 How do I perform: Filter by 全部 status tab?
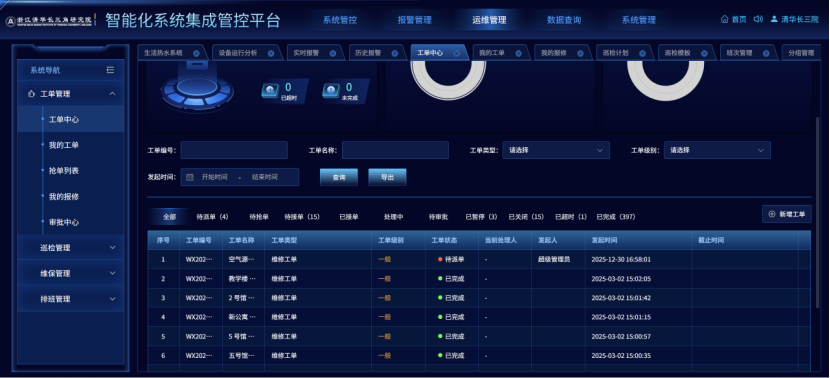(x=169, y=217)
